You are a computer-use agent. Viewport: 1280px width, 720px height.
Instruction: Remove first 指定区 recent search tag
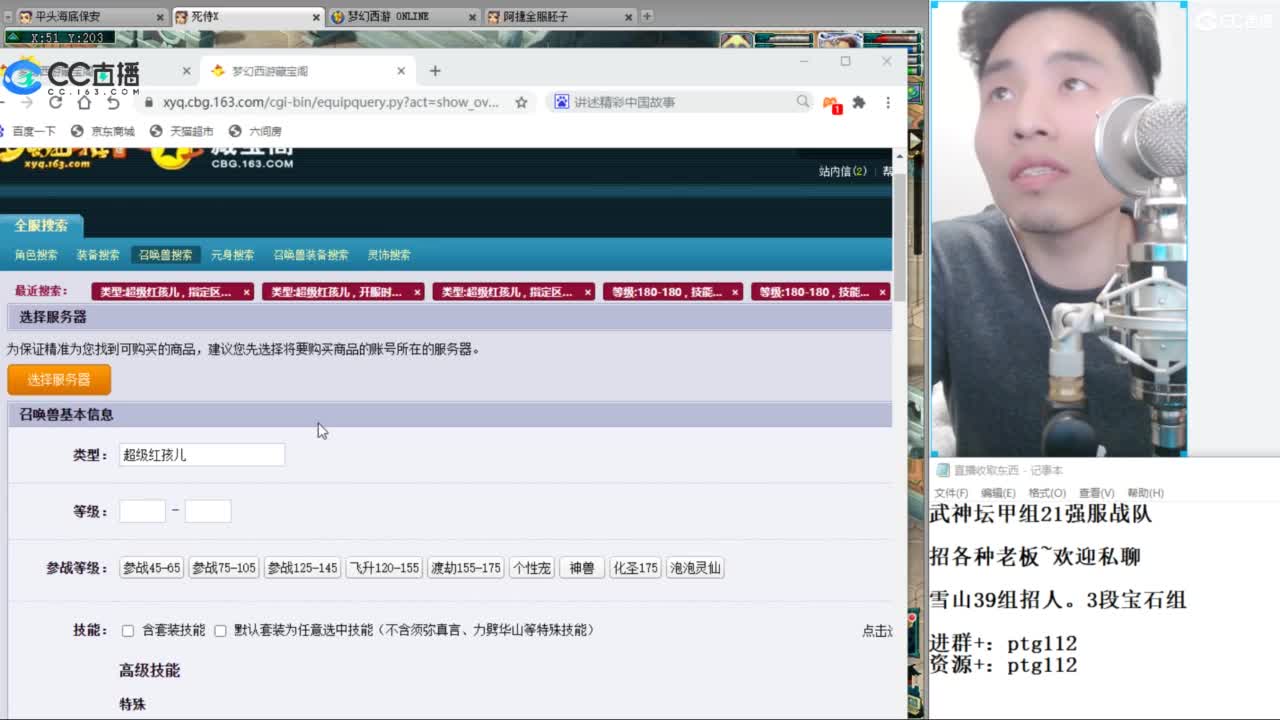tap(246, 292)
